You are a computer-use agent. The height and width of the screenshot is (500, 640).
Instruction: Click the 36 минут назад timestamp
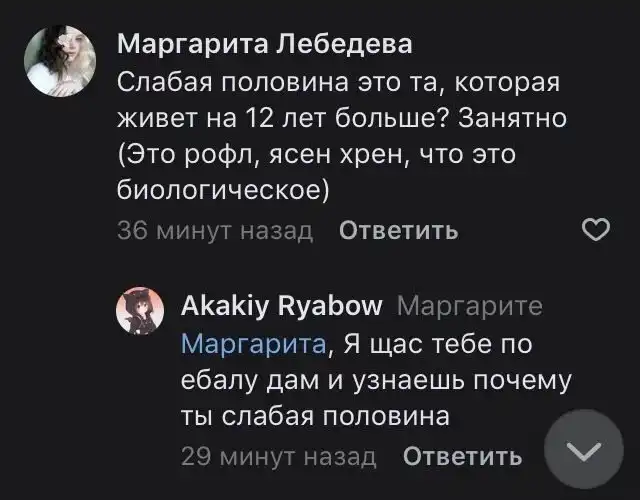[215, 231]
